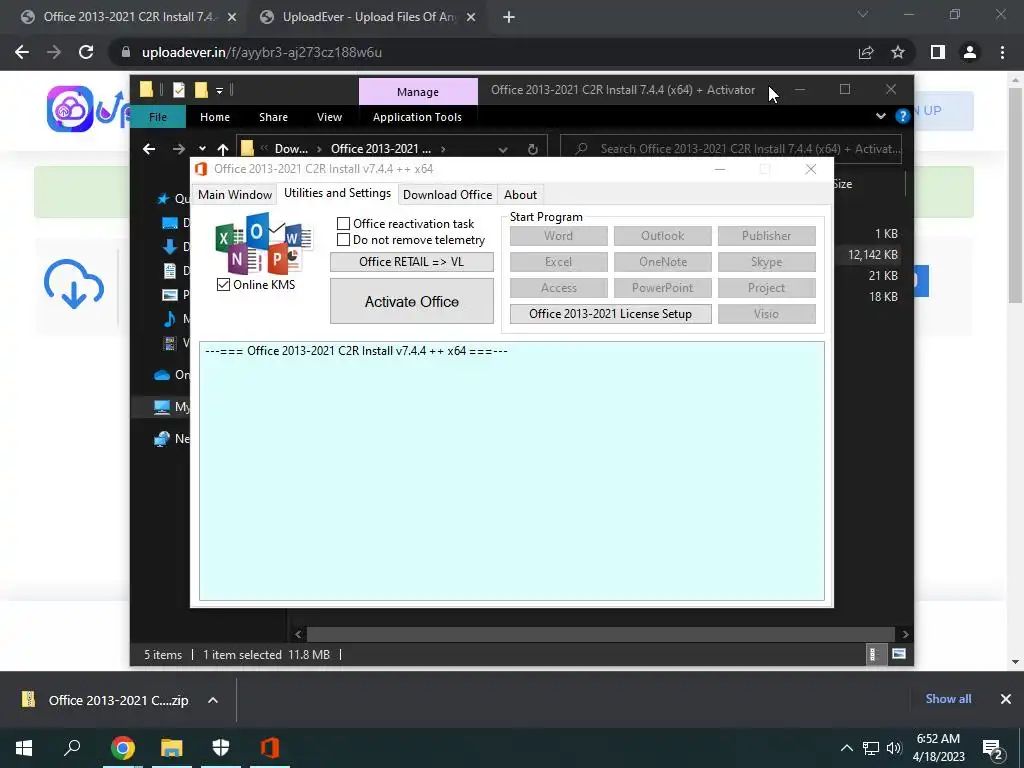
Task: Select the Utilities and Settings tab
Action: (337, 193)
